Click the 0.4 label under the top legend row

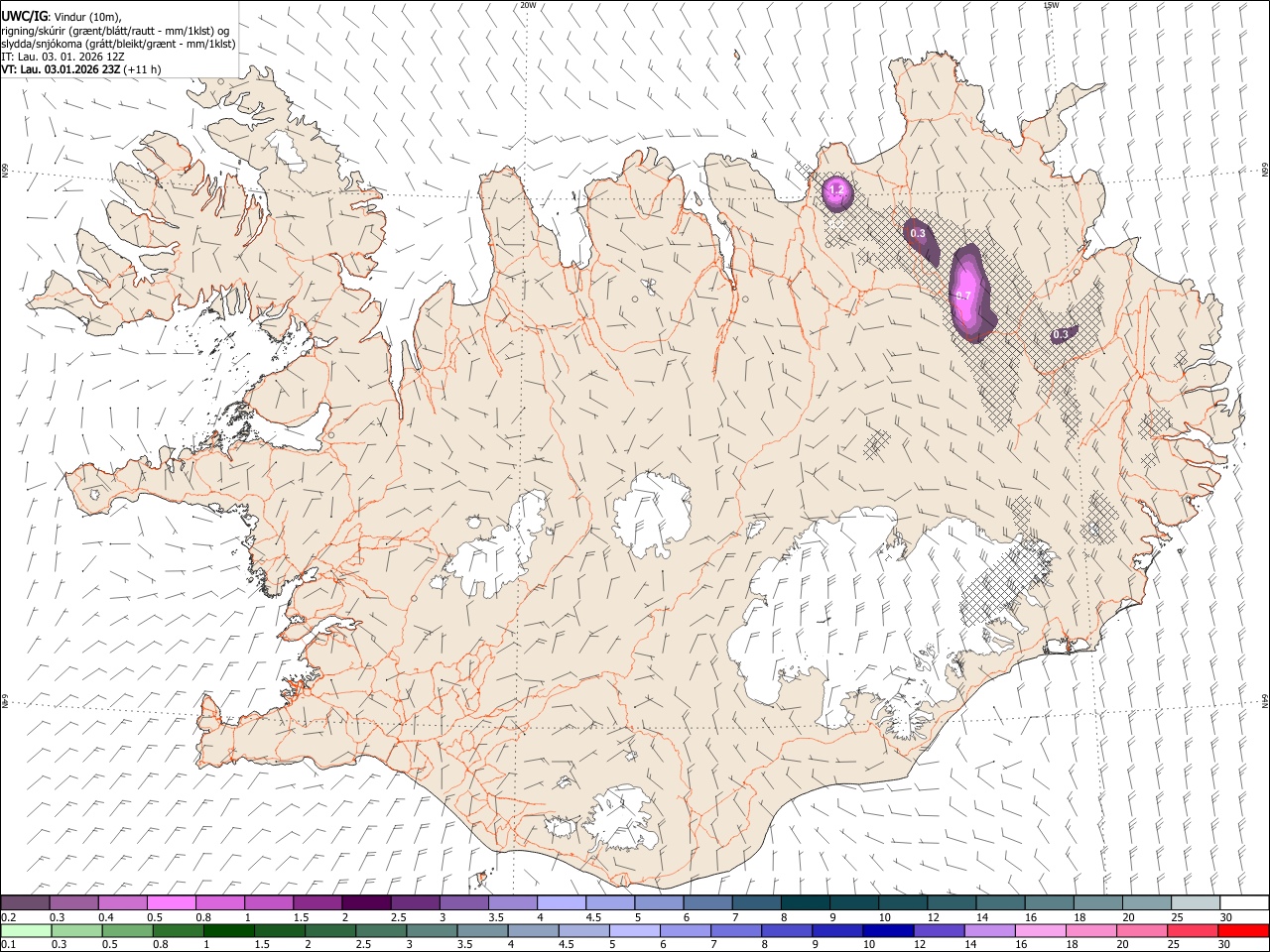point(105,917)
